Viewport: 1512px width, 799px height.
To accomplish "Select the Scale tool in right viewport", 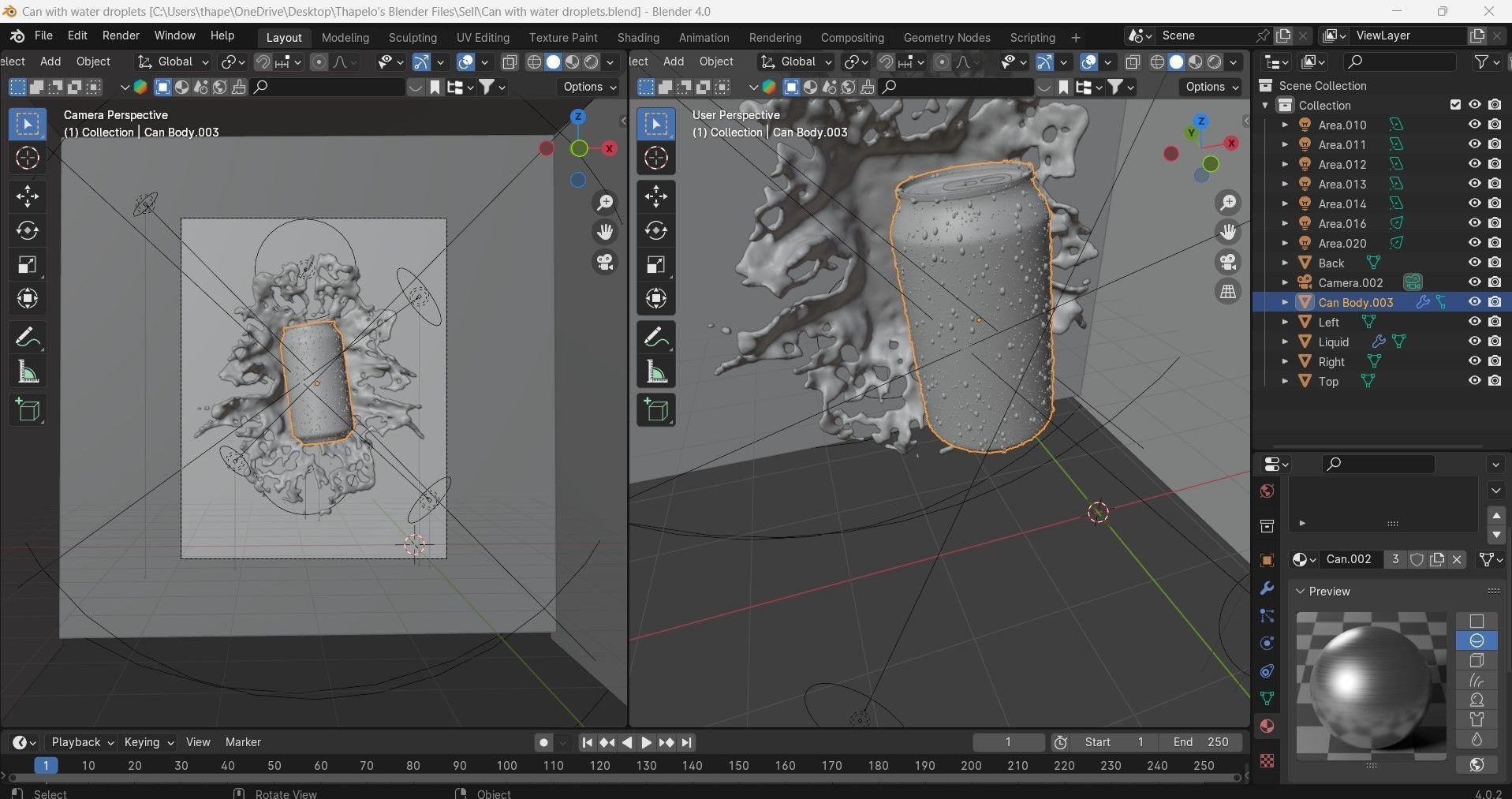I will [x=656, y=265].
